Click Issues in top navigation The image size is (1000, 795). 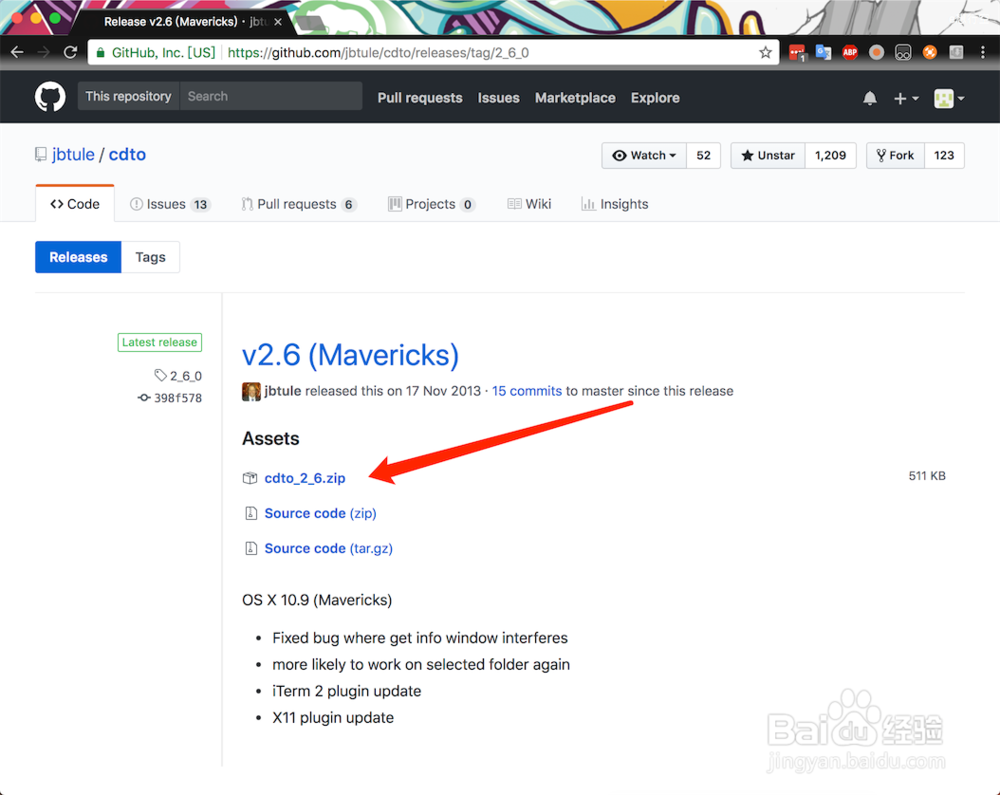point(499,98)
